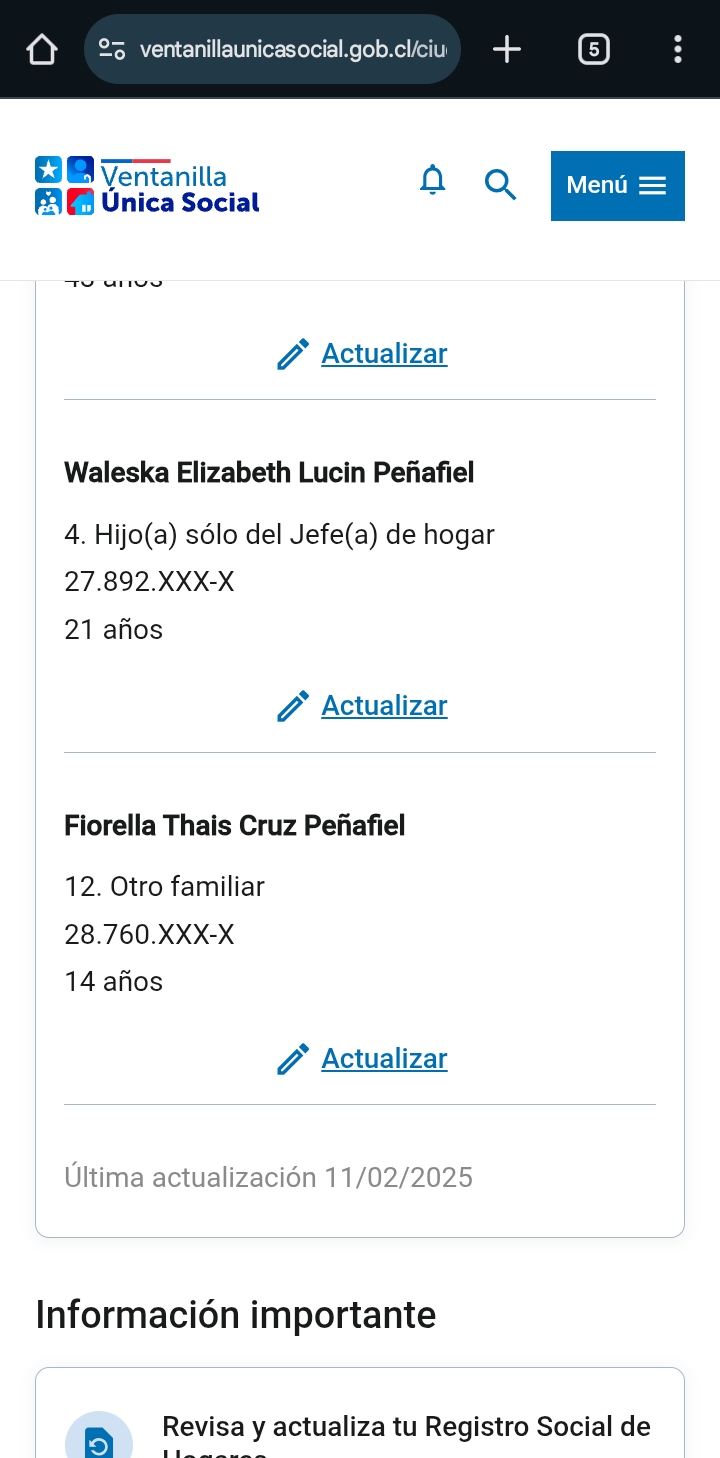Click Actualizar for Waleska Elizabeth Lucin Peñafiel

coord(384,706)
